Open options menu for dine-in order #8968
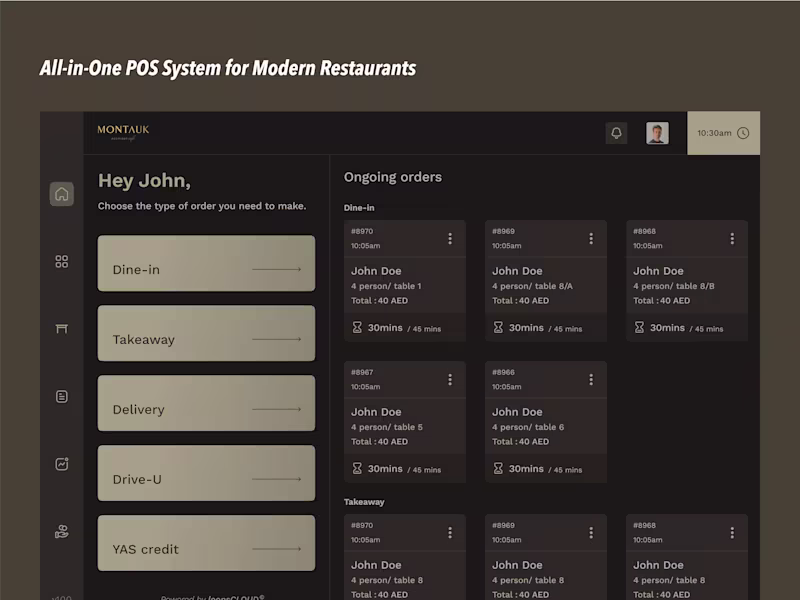The width and height of the screenshot is (800, 600). (x=732, y=238)
